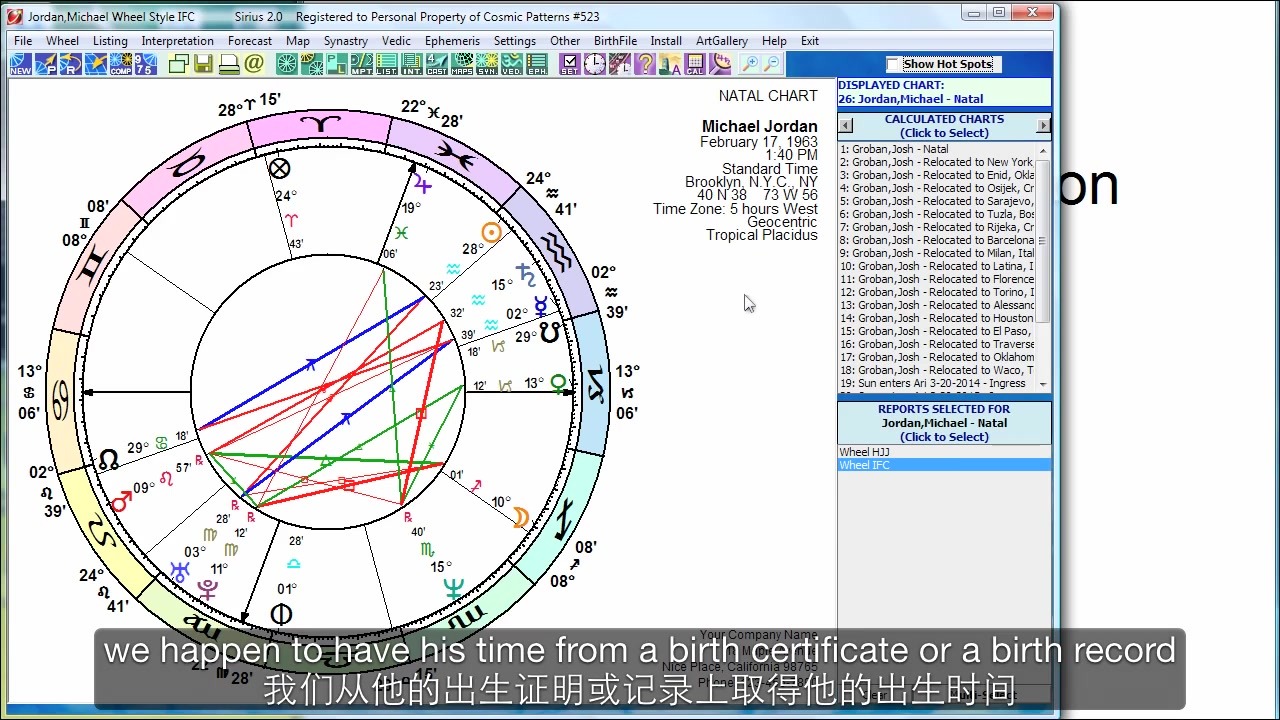This screenshot has width=1280, height=720.
Task: Click the SET settings checkmark icon
Action: [570, 64]
